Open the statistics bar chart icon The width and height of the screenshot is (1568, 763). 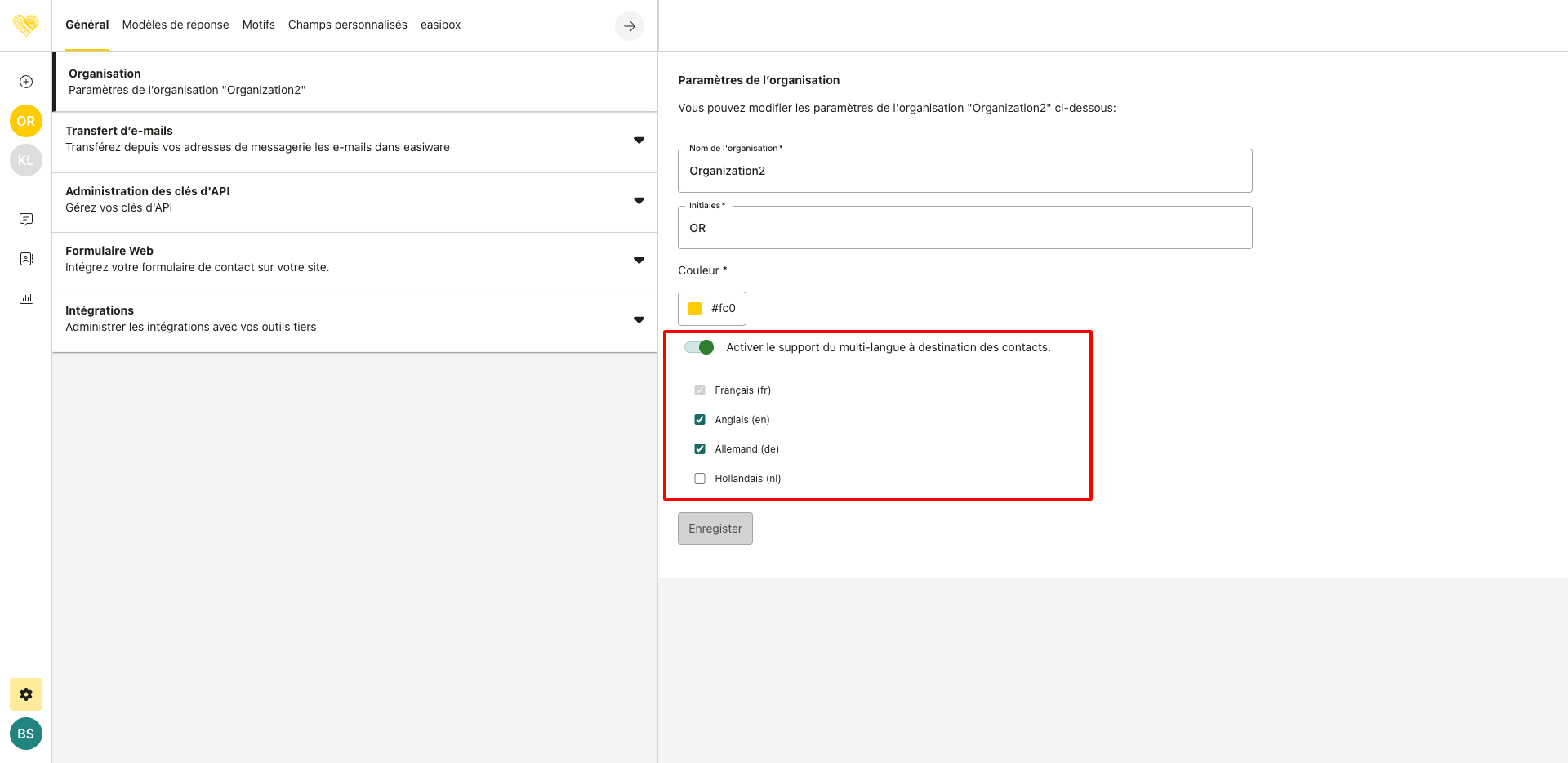(x=26, y=298)
